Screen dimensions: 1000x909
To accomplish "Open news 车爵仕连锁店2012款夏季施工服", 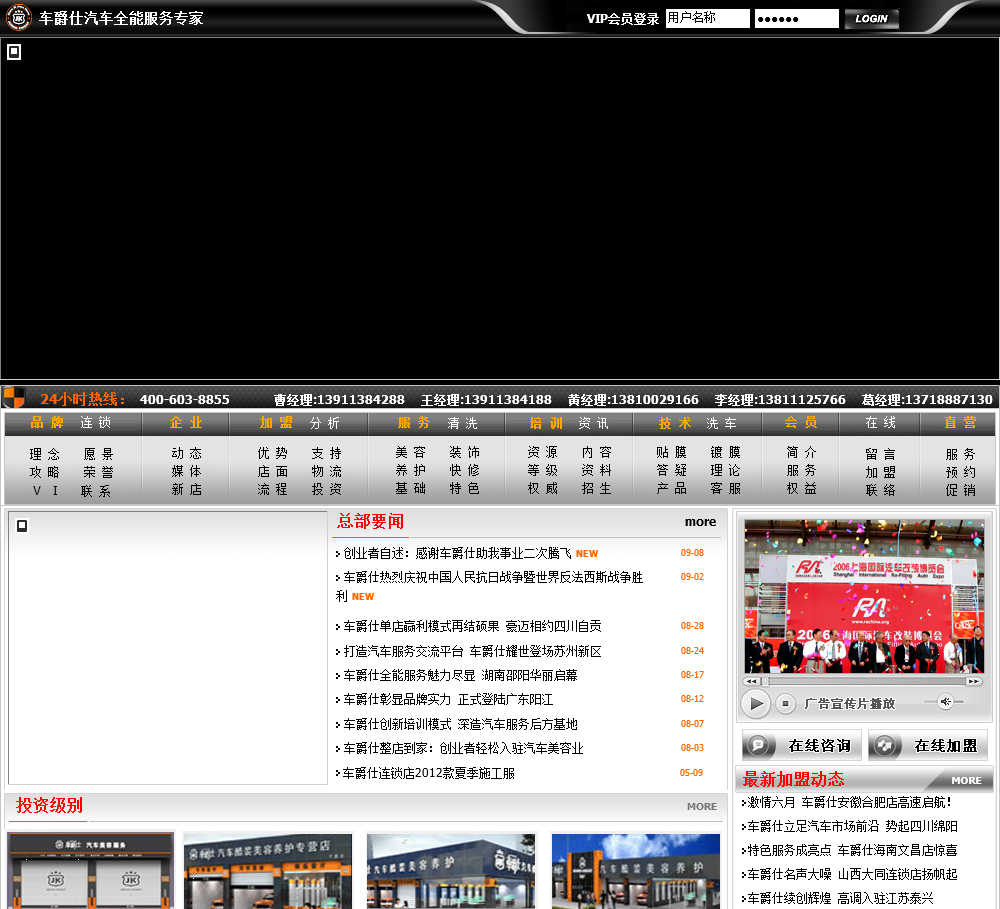I will pyautogui.click(x=429, y=774).
